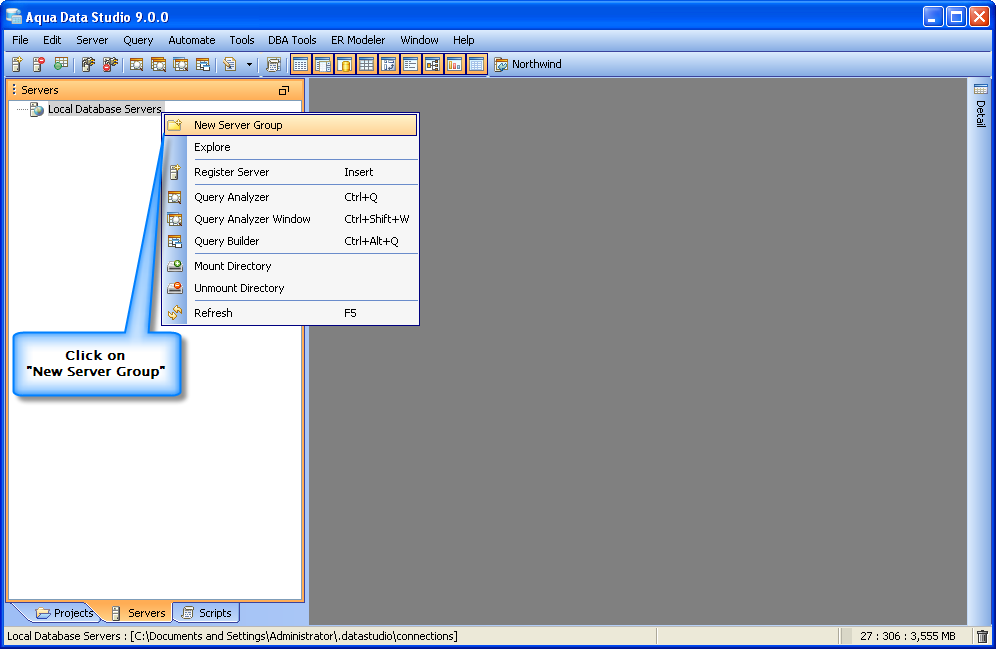Choose Mount Directory in the context menu
The width and height of the screenshot is (996, 649).
pyautogui.click(x=291, y=266)
